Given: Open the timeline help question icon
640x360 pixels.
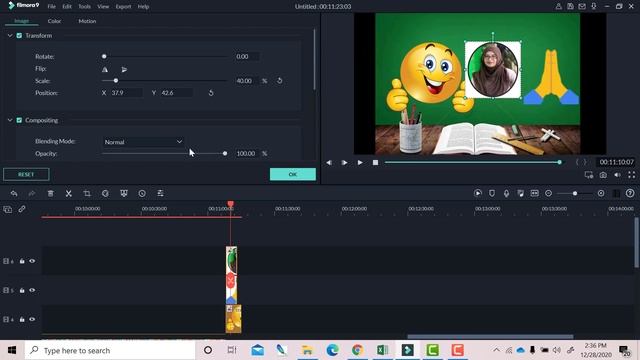Looking at the screenshot, I should 630,193.
